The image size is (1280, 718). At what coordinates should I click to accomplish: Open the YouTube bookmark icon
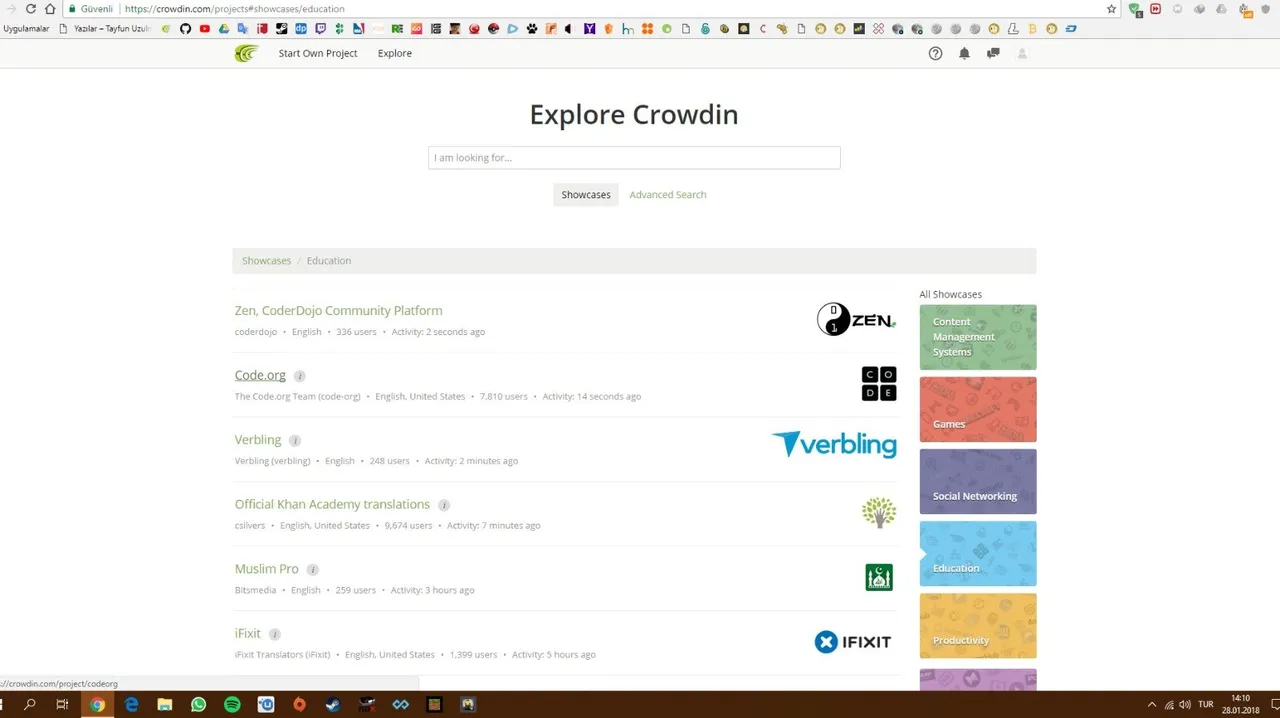point(204,29)
